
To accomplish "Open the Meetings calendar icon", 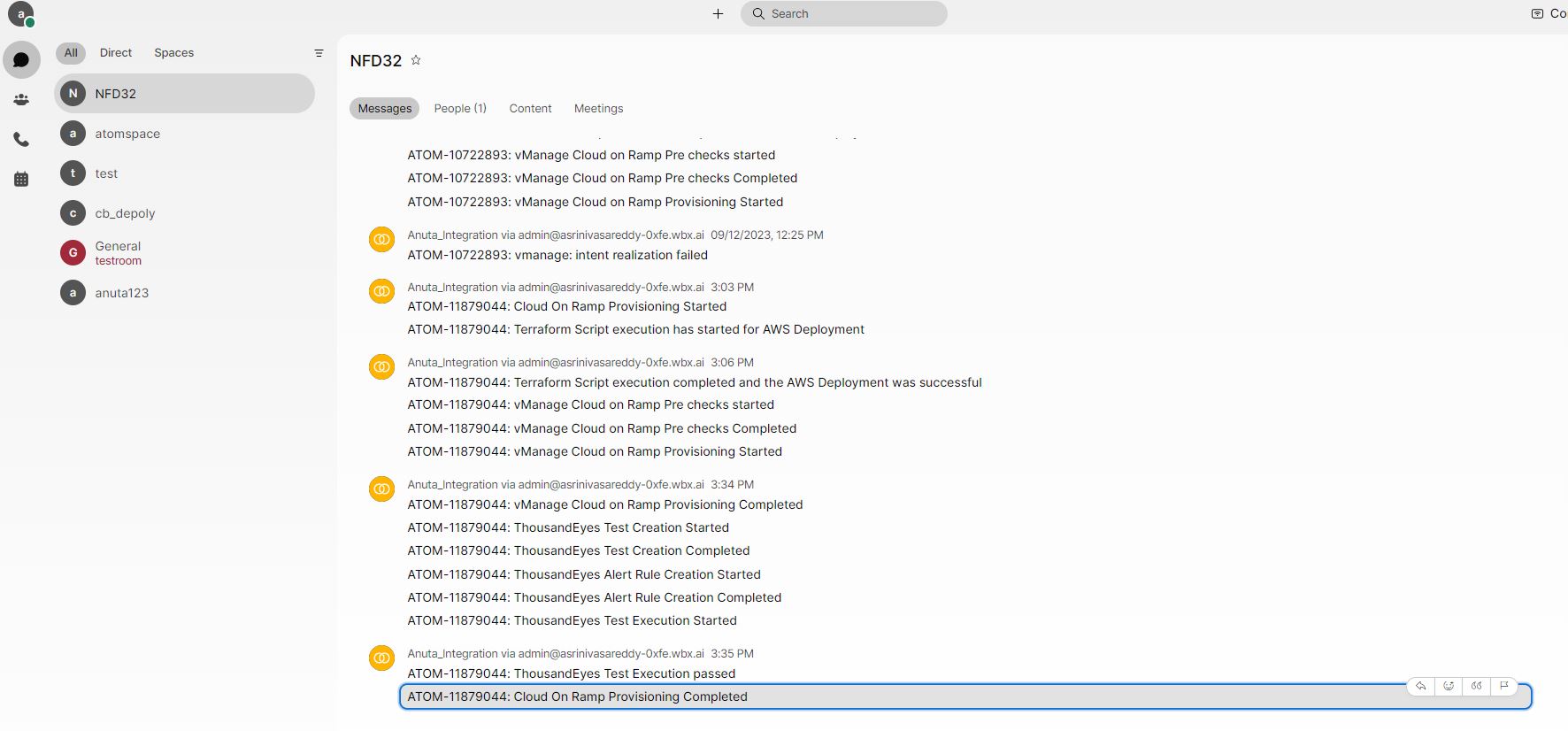I will click(x=21, y=180).
